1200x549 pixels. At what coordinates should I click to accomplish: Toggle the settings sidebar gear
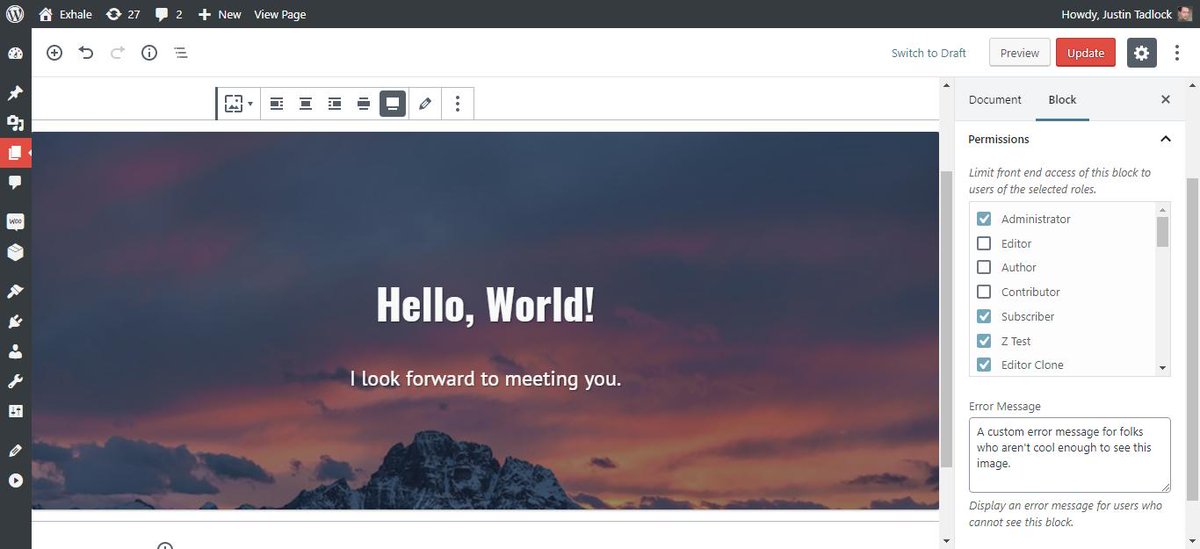point(1142,53)
